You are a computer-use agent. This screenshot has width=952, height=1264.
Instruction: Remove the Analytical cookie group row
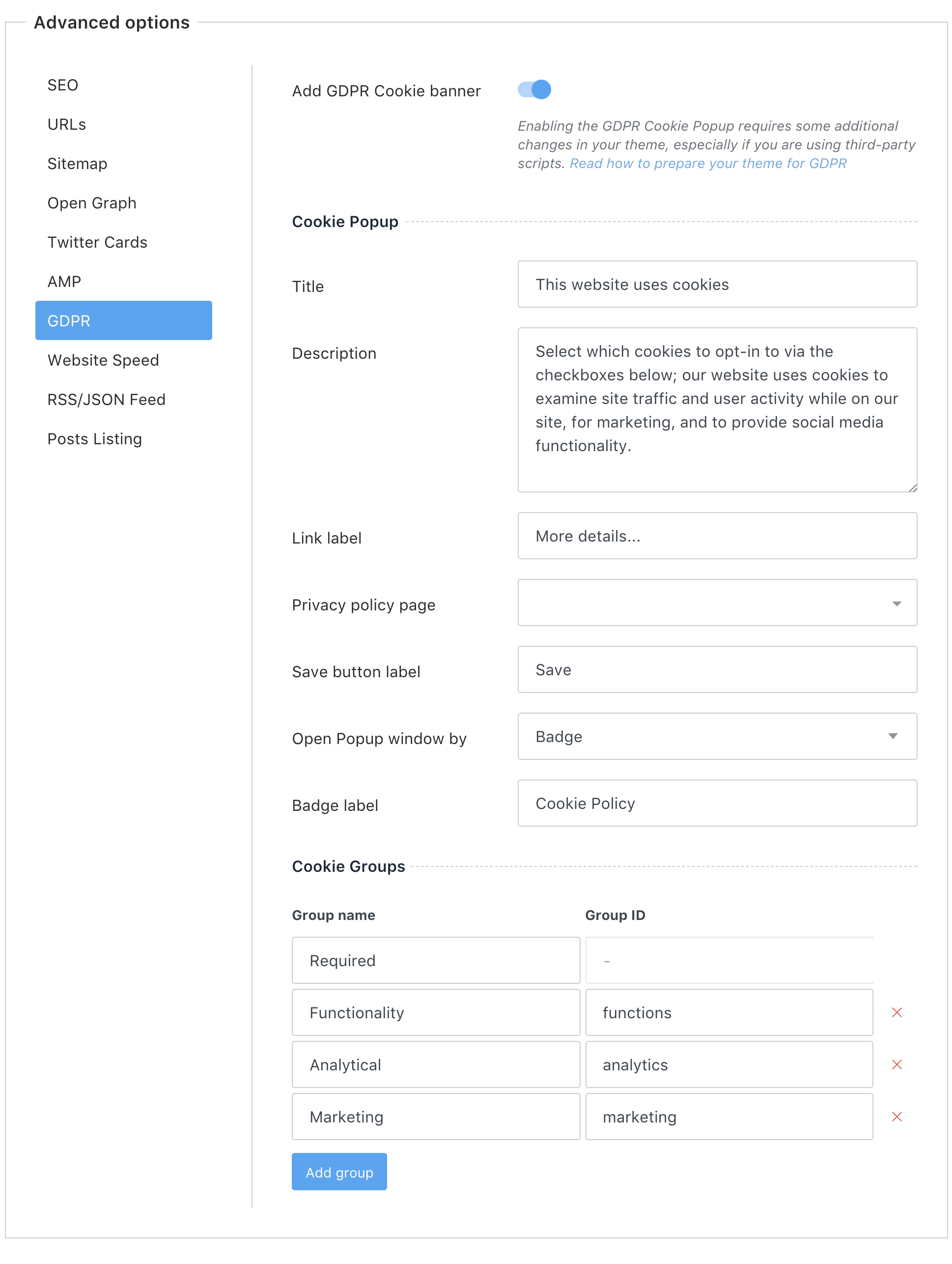coord(897,1064)
